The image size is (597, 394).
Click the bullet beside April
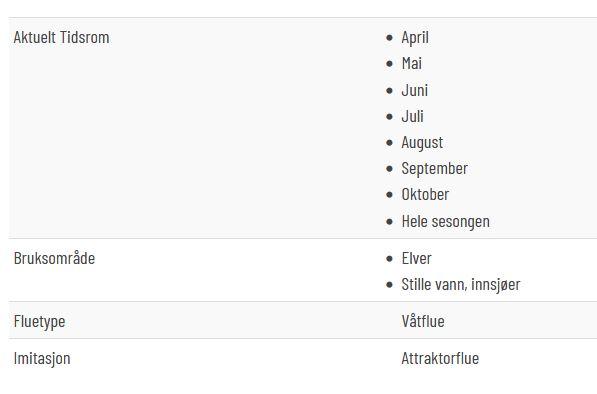[x=389, y=38]
